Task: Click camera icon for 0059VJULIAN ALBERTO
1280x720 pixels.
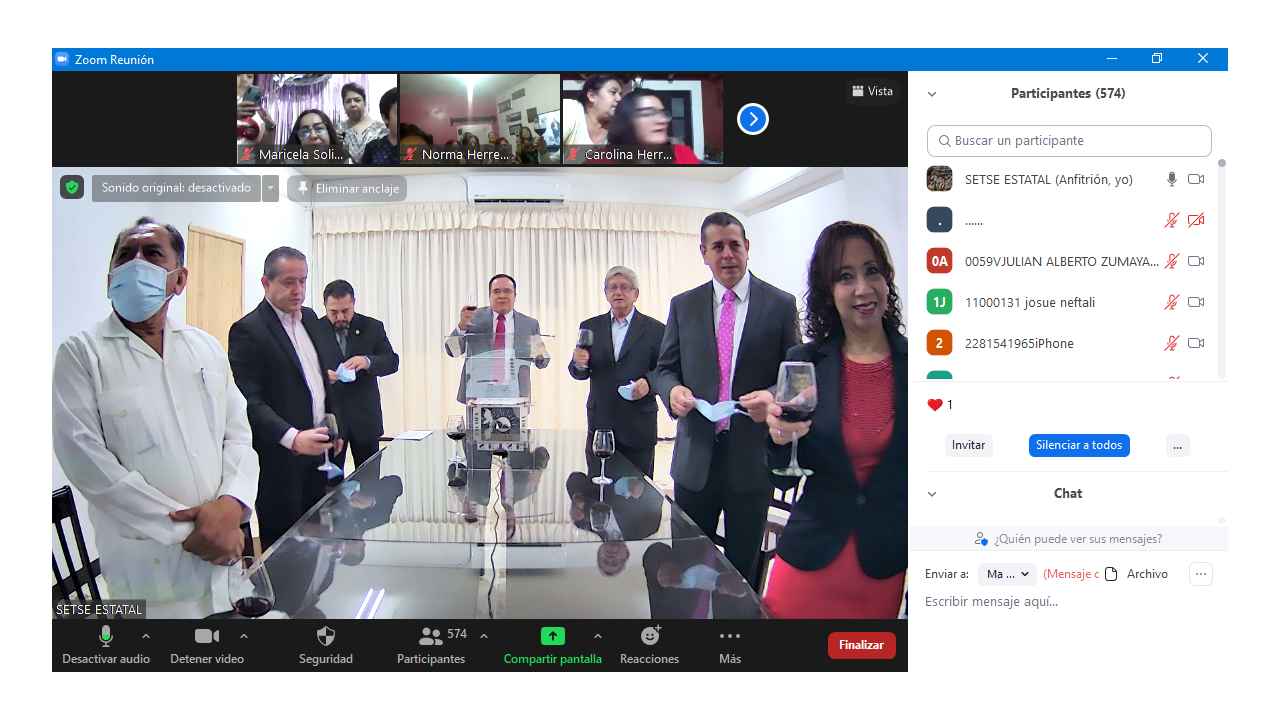Action: pyautogui.click(x=1196, y=261)
